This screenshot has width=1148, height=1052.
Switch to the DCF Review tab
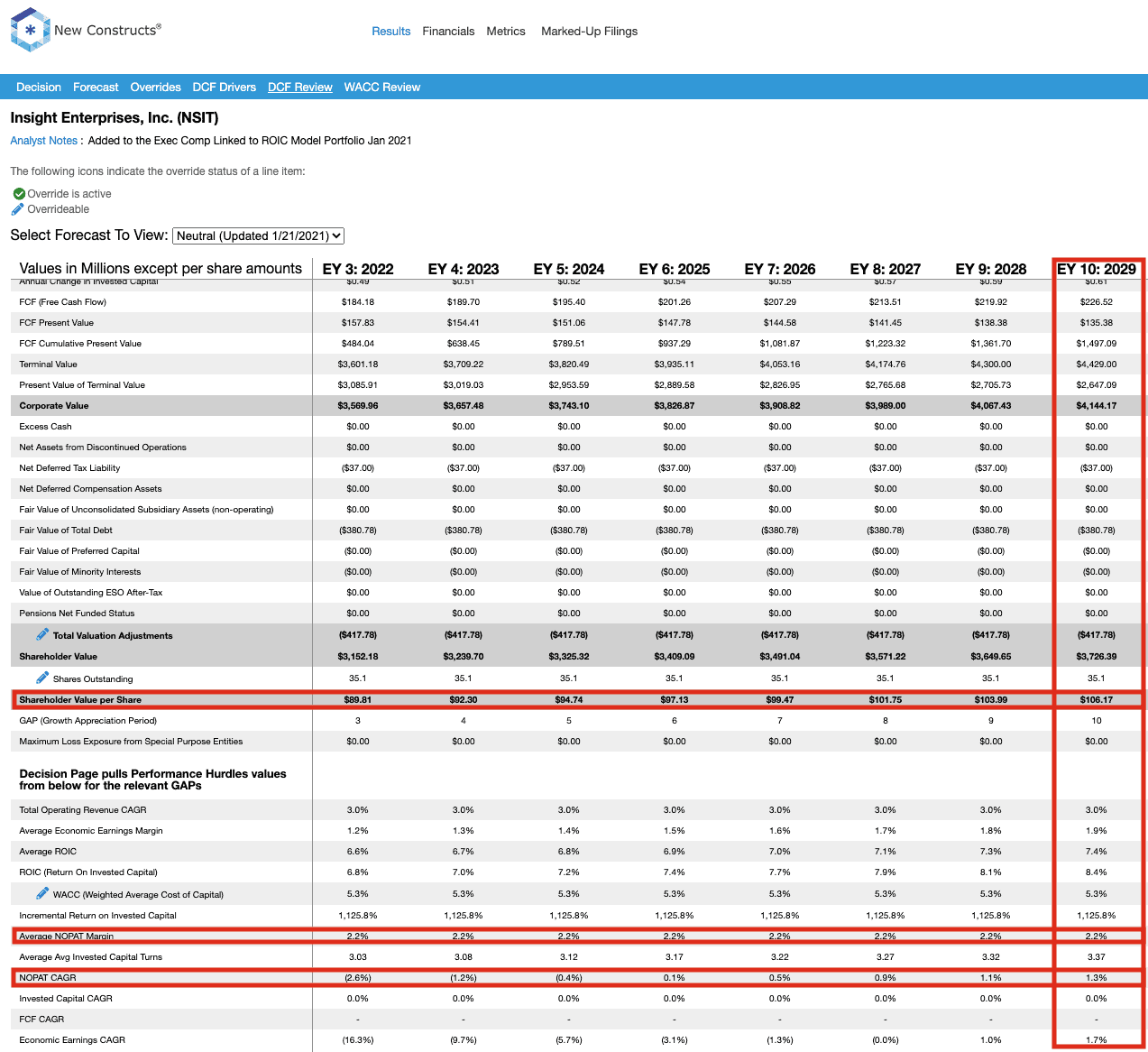(x=300, y=88)
